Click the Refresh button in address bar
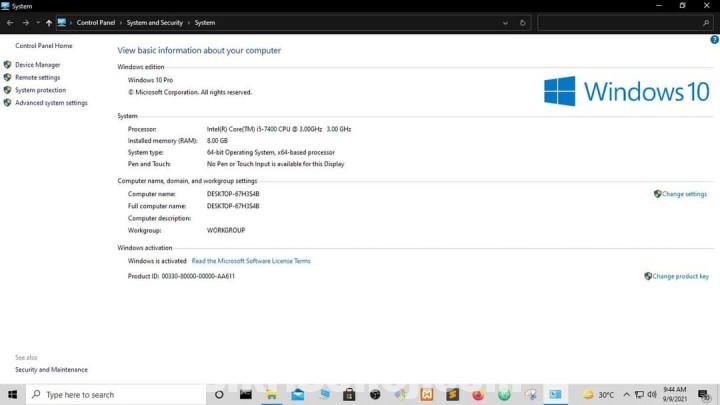Image resolution: width=720 pixels, height=405 pixels. (523, 23)
